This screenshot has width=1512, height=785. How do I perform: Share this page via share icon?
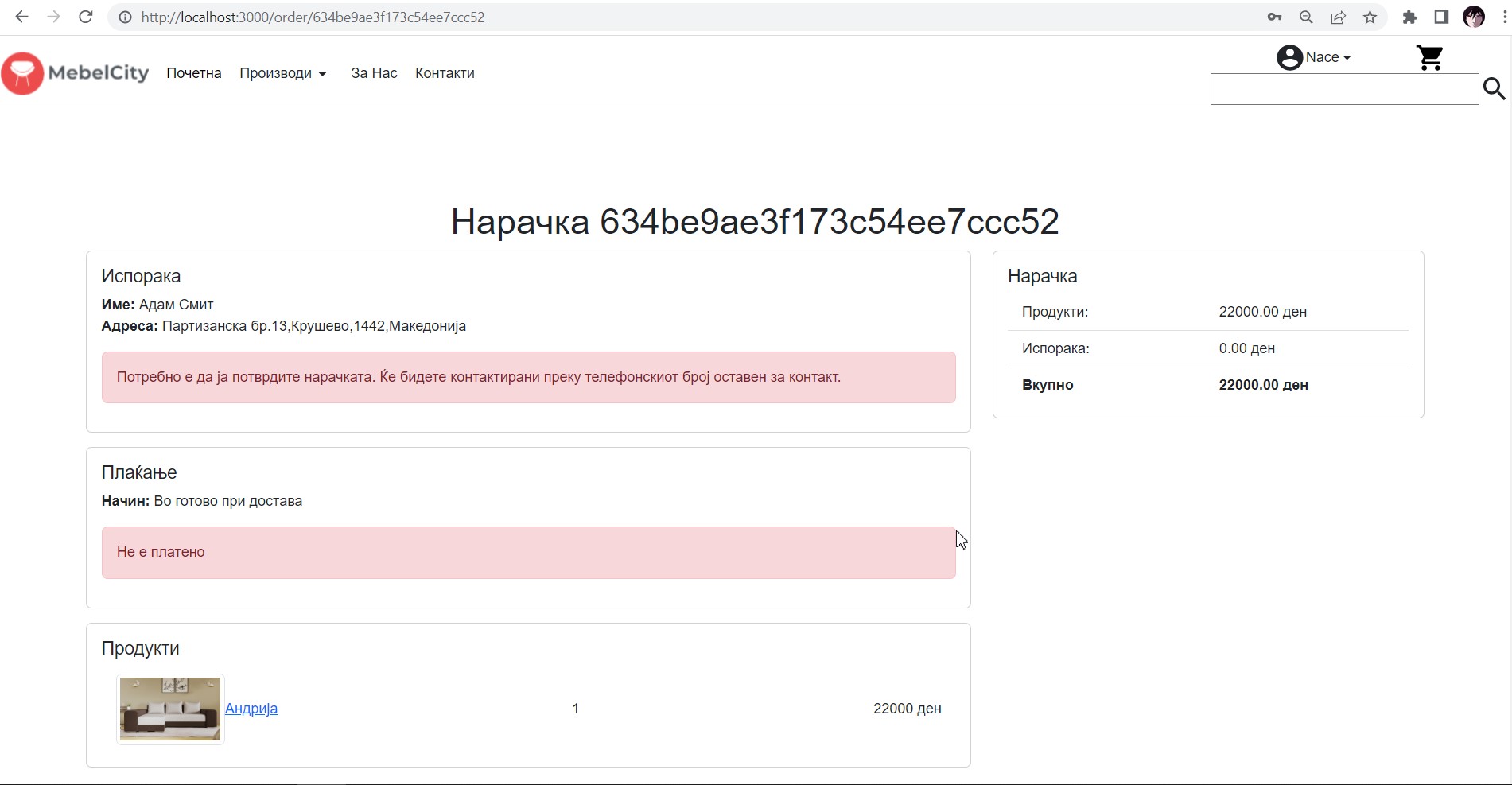pyautogui.click(x=1338, y=17)
